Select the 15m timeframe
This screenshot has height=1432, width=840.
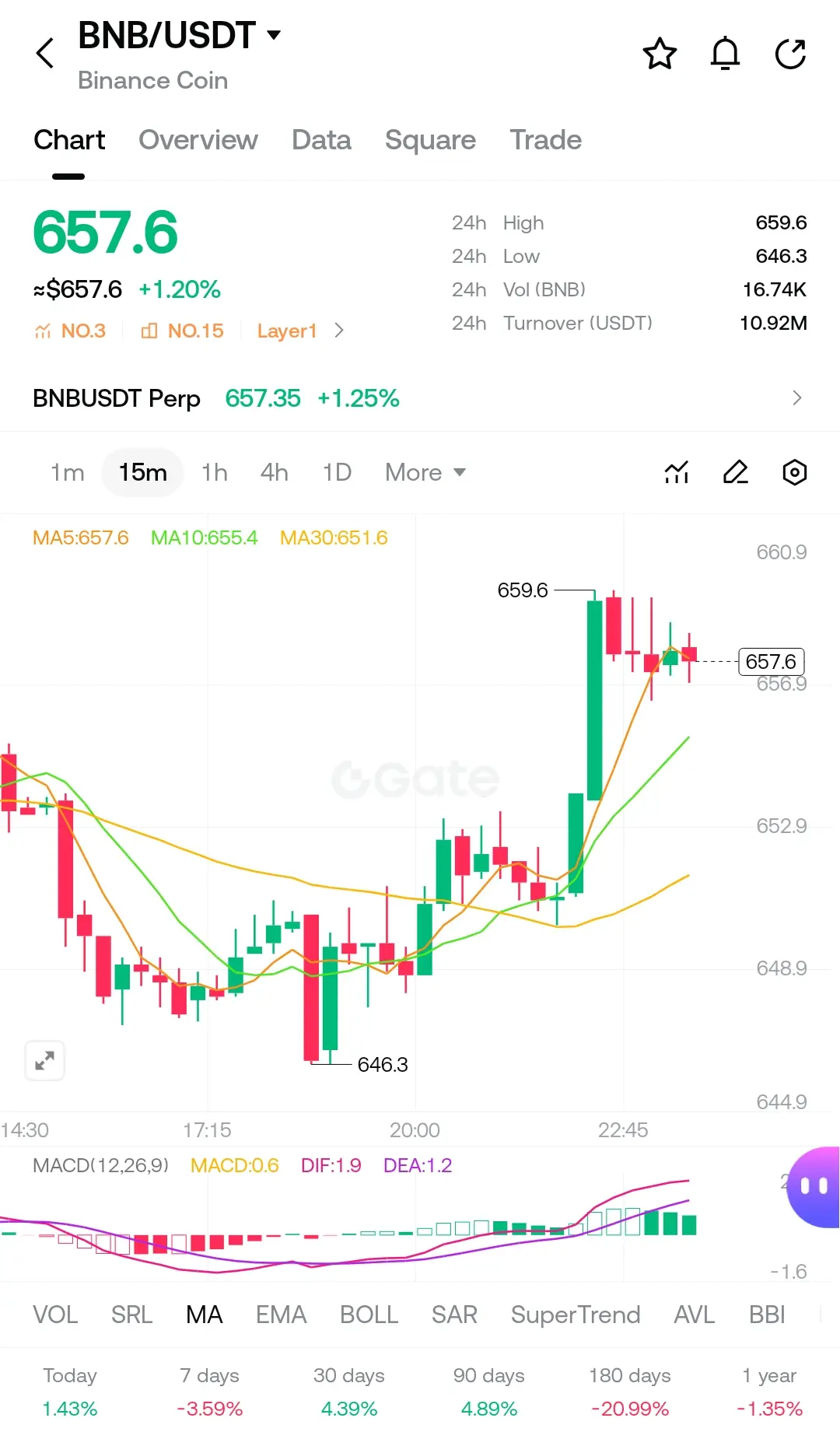pyautogui.click(x=142, y=472)
